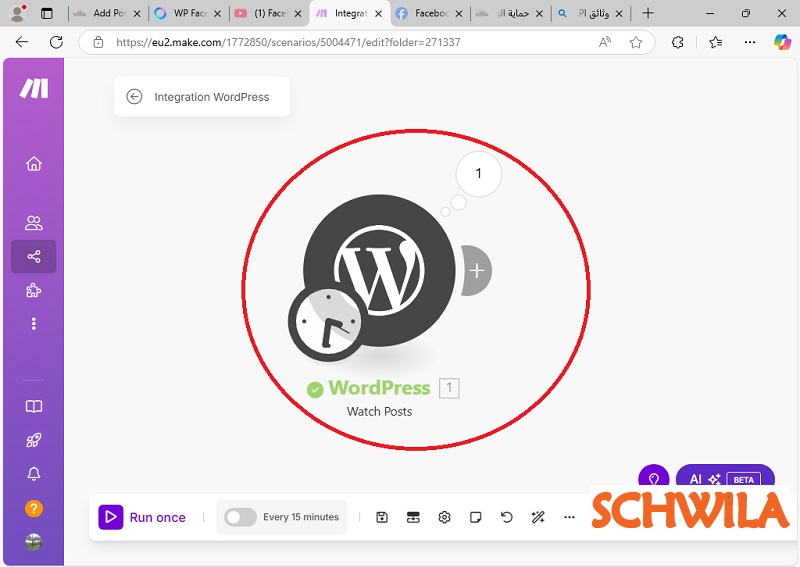
Task: Open the Team section in sidebar
Action: pyautogui.click(x=34, y=223)
